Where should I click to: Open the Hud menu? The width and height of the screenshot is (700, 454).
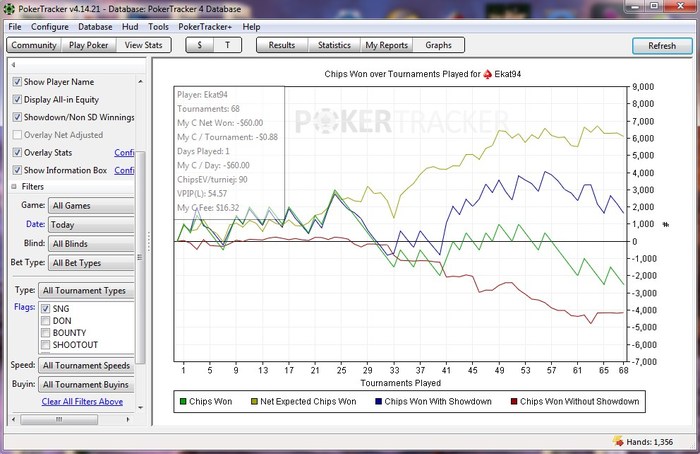(x=130, y=27)
